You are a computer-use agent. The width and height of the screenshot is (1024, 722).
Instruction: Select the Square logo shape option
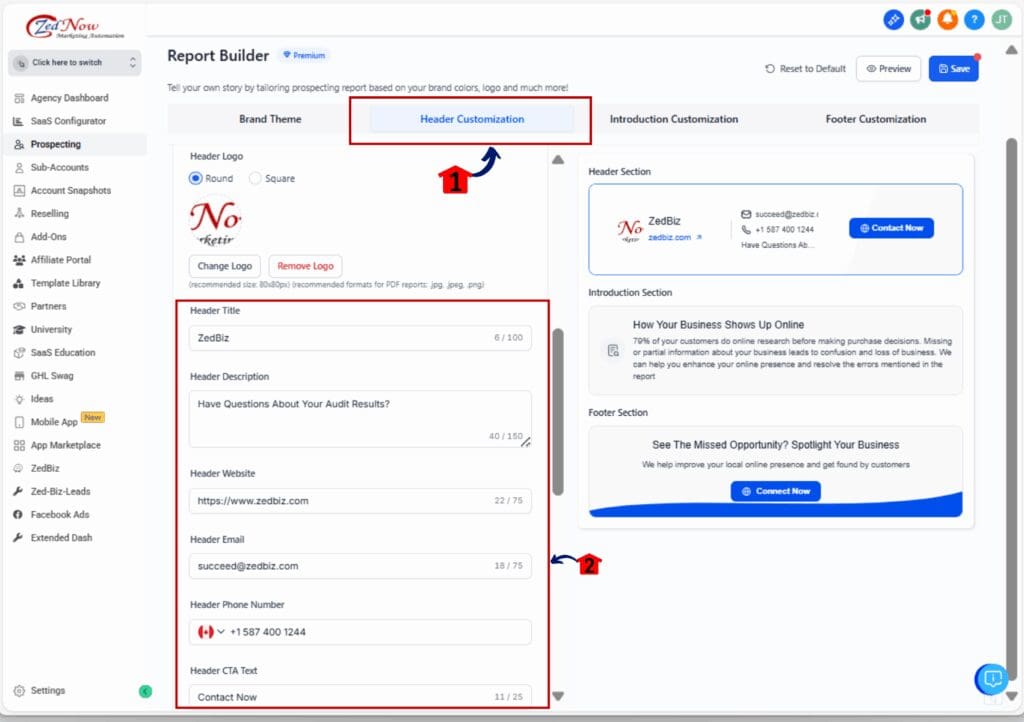[x=259, y=178]
